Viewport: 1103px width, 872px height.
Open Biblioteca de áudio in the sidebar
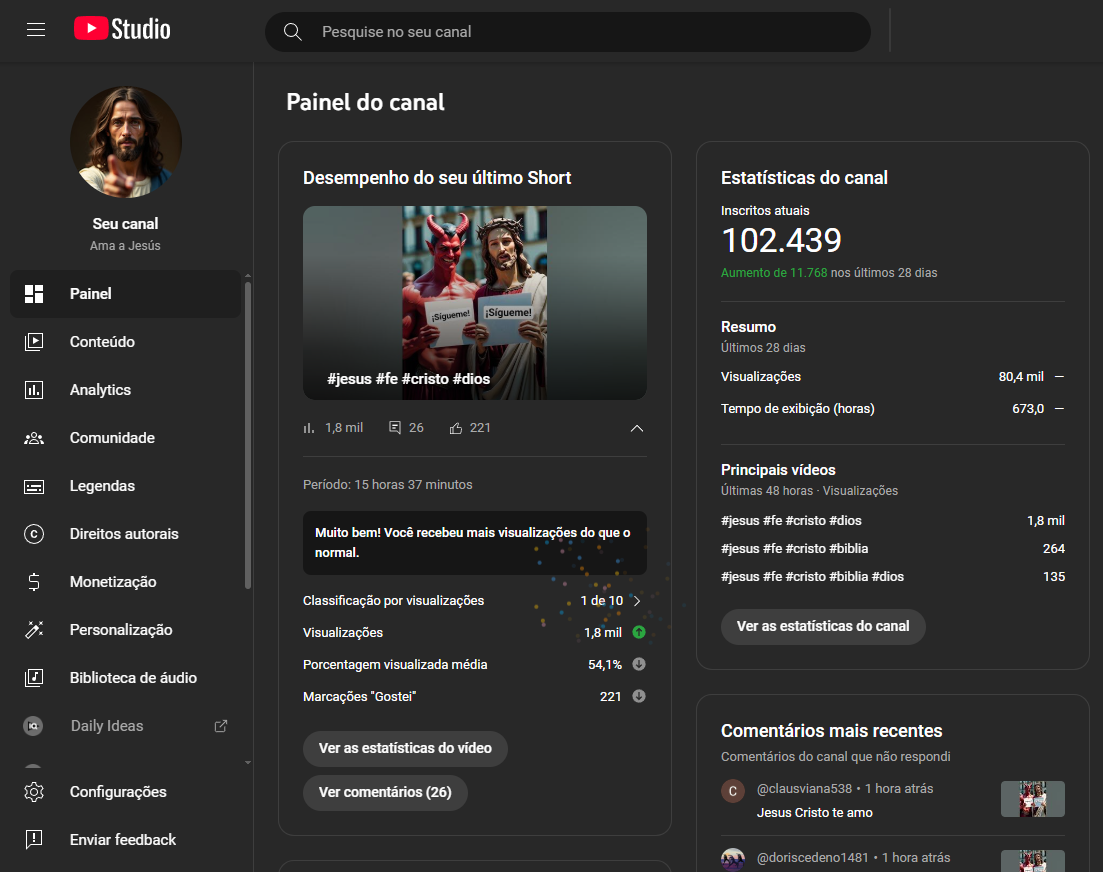pyautogui.click(x=125, y=678)
